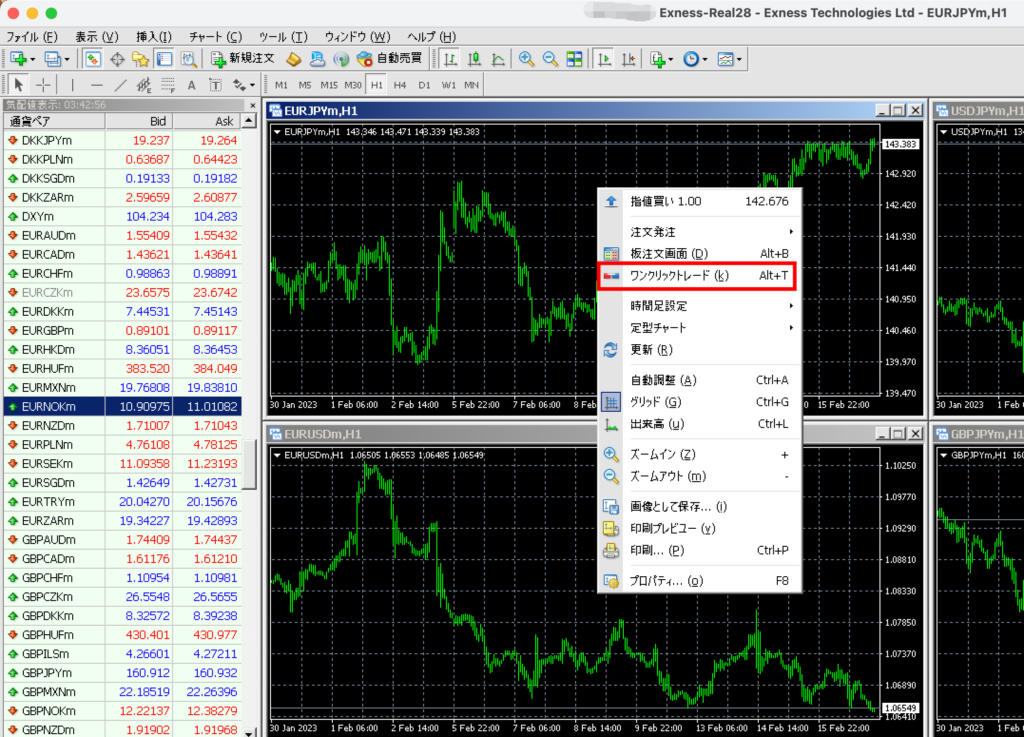Choose 印刷 (Ctrl+P) in the context menu
The image size is (1024, 737).
[x=699, y=551]
